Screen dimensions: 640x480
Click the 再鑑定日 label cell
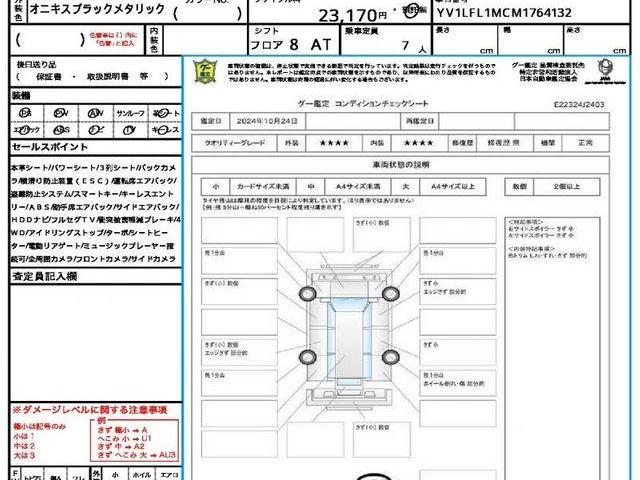coord(420,121)
